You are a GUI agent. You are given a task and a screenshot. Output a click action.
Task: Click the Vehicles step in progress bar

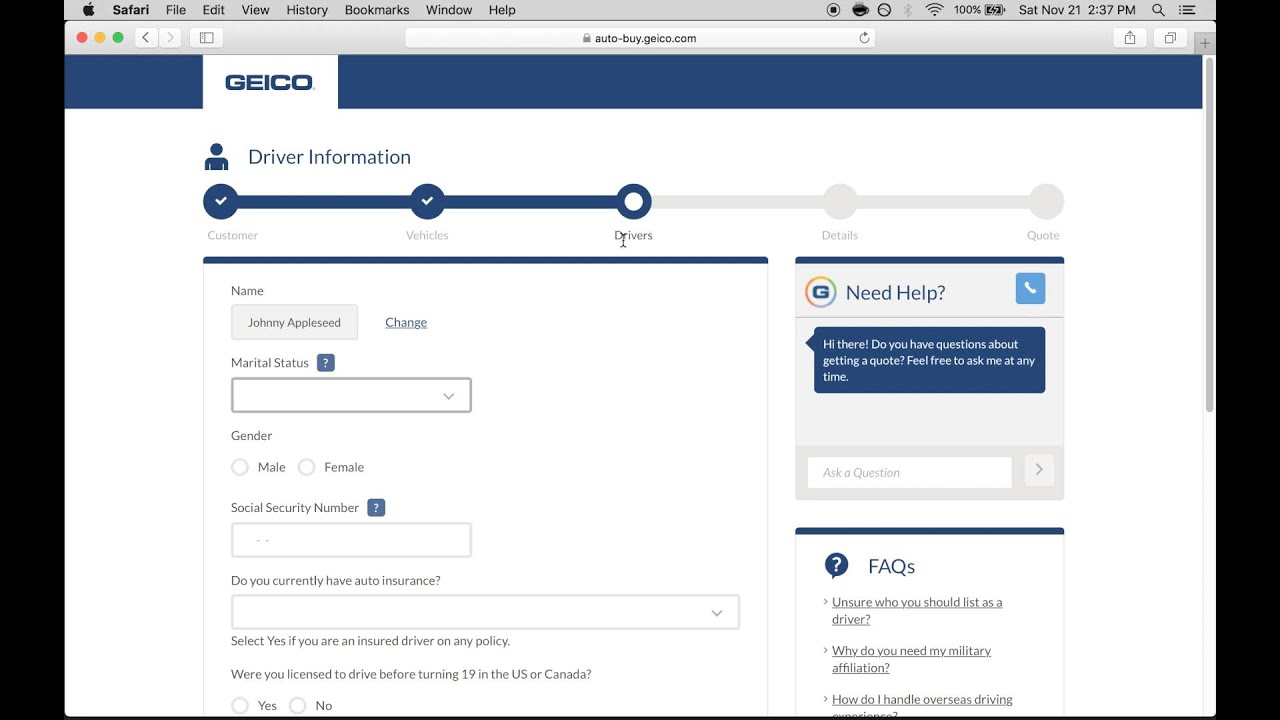pyautogui.click(x=427, y=202)
